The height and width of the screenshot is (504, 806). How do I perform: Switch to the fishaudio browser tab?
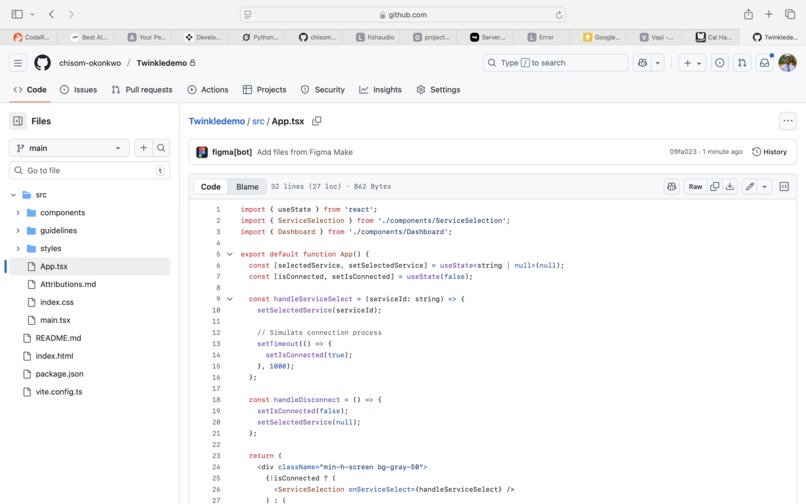tap(375, 37)
